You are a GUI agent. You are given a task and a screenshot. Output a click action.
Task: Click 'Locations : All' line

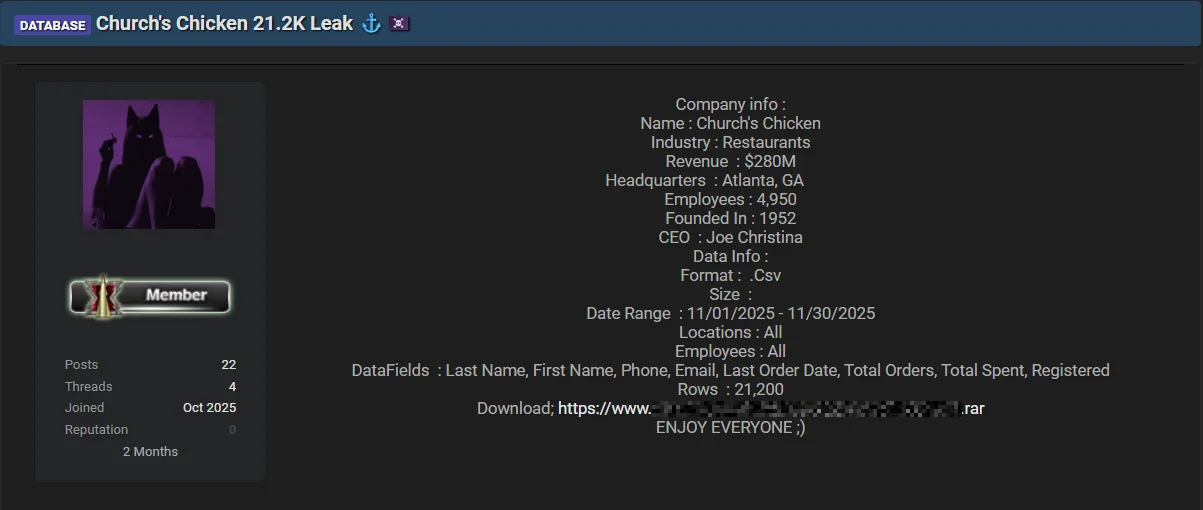tap(731, 332)
